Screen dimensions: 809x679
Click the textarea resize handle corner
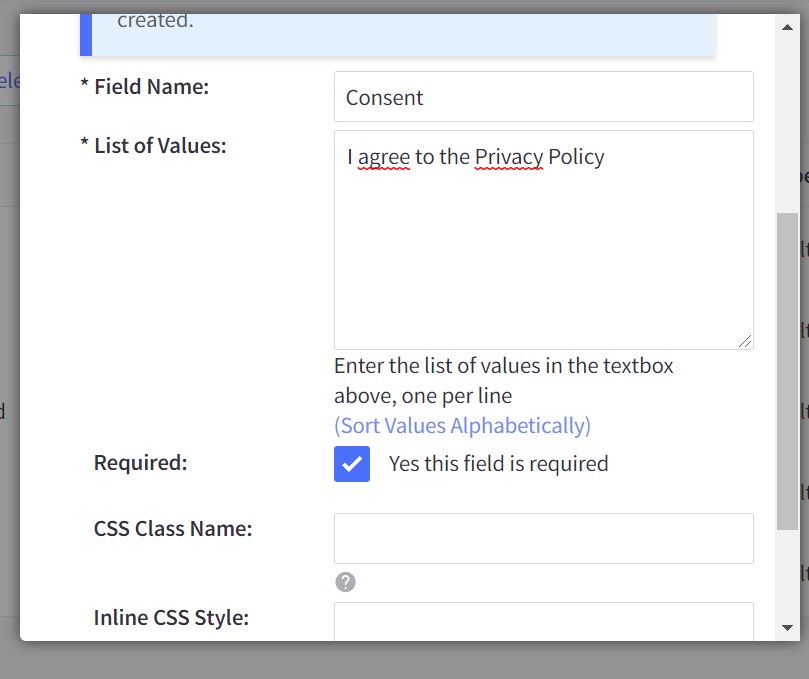coord(745,341)
